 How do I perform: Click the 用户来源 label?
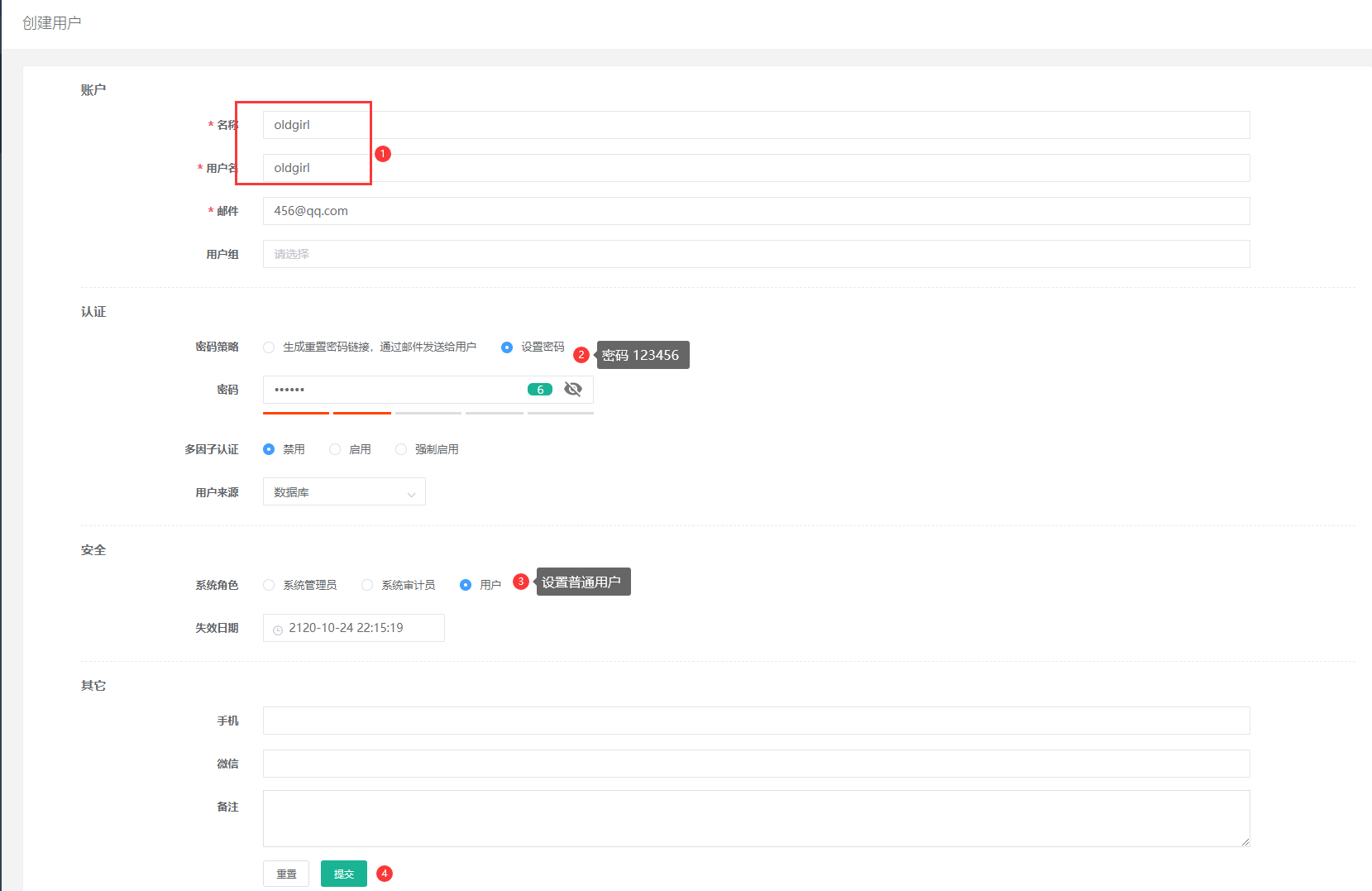(217, 492)
